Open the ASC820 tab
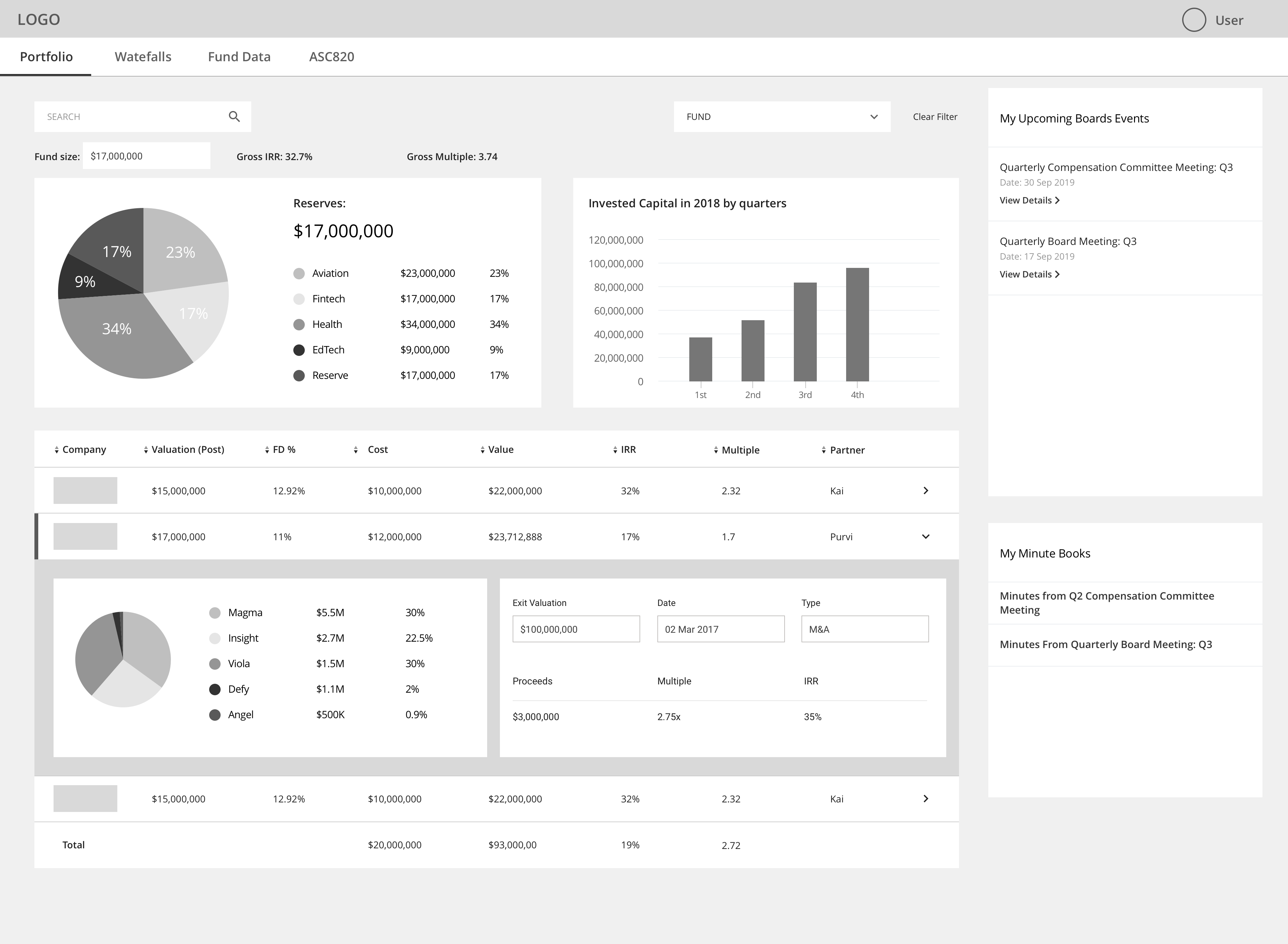This screenshot has height=944, width=1288. [x=331, y=56]
